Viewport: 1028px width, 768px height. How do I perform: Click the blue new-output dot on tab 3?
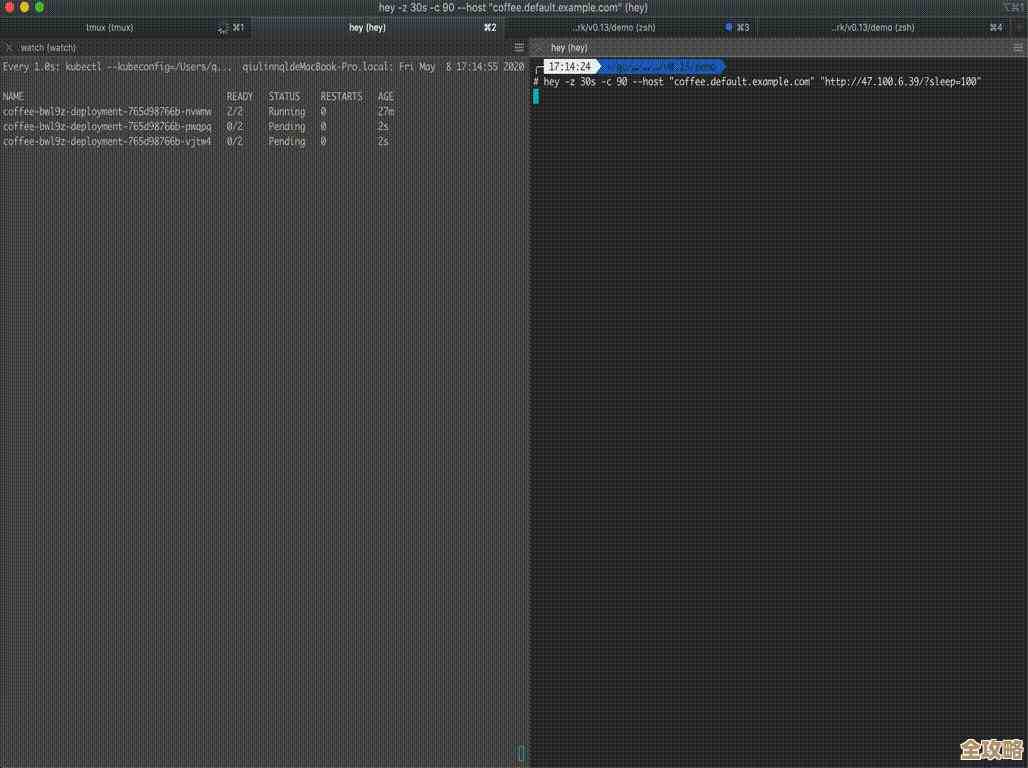(729, 27)
